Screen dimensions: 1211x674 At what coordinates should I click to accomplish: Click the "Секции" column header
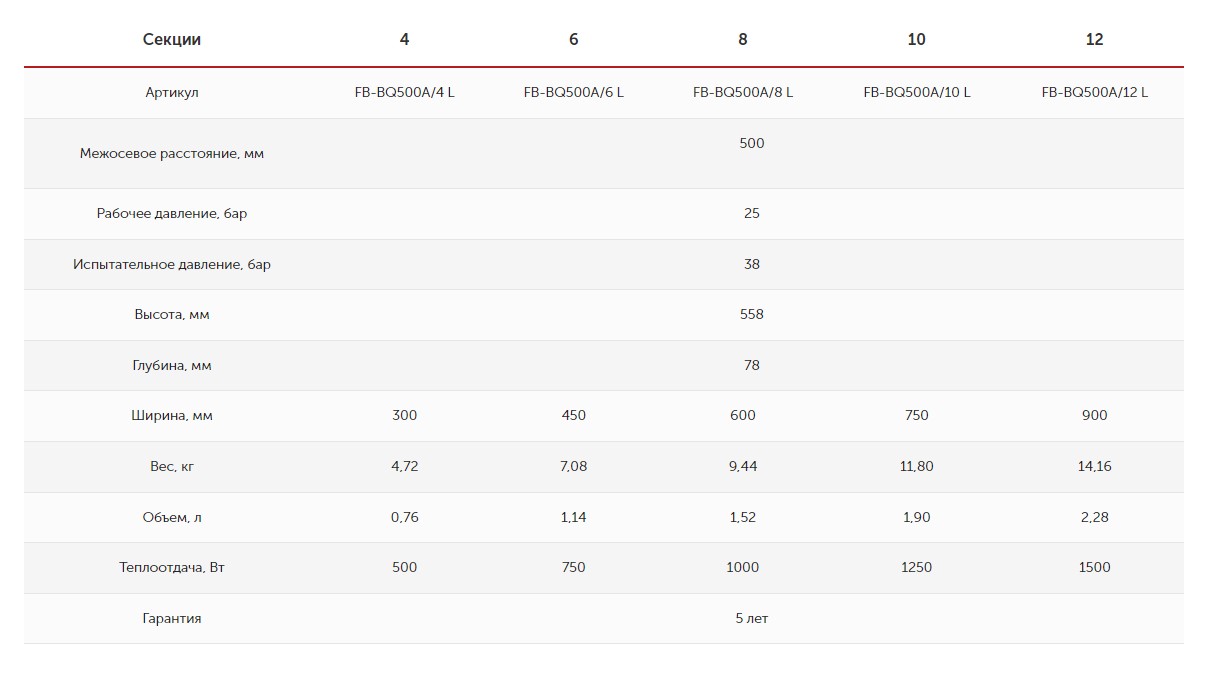click(x=172, y=39)
